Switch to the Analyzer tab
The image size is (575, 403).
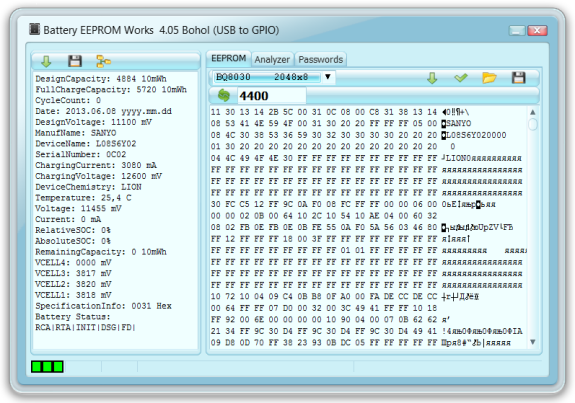tap(272, 59)
